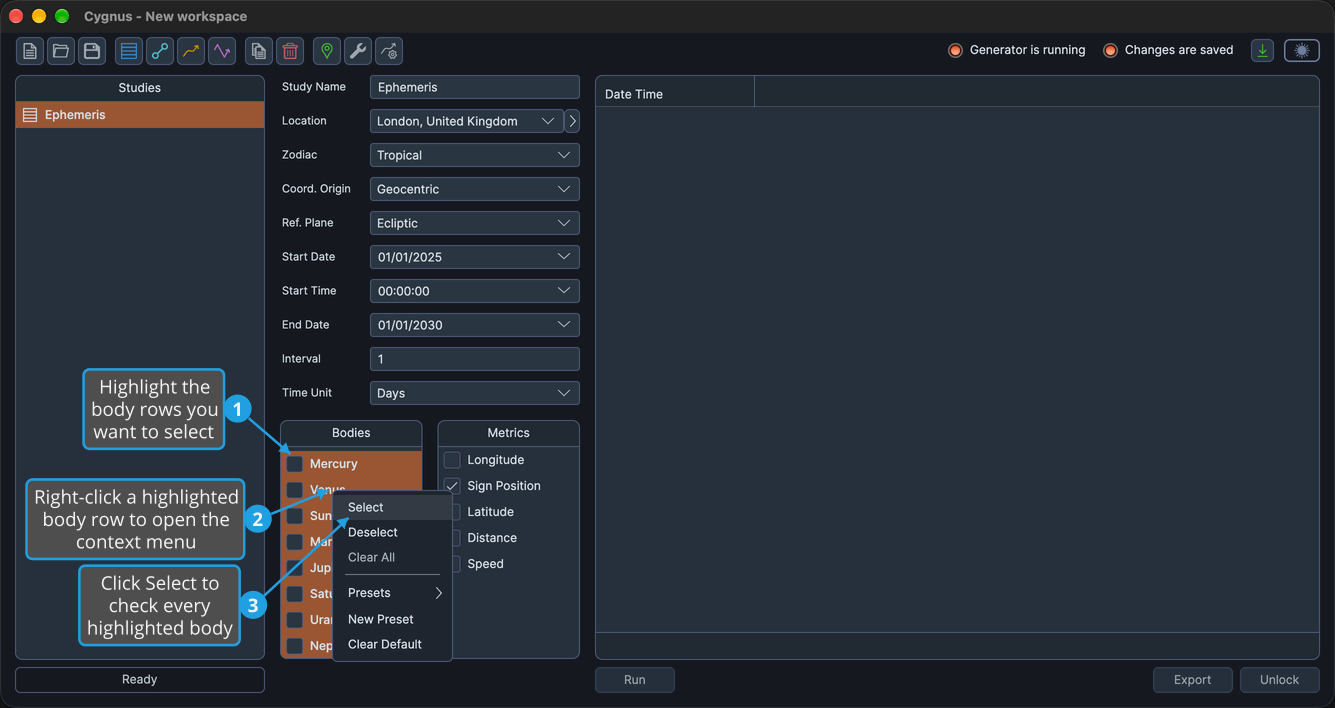
Task: Create a new workspace document
Action: 30,51
